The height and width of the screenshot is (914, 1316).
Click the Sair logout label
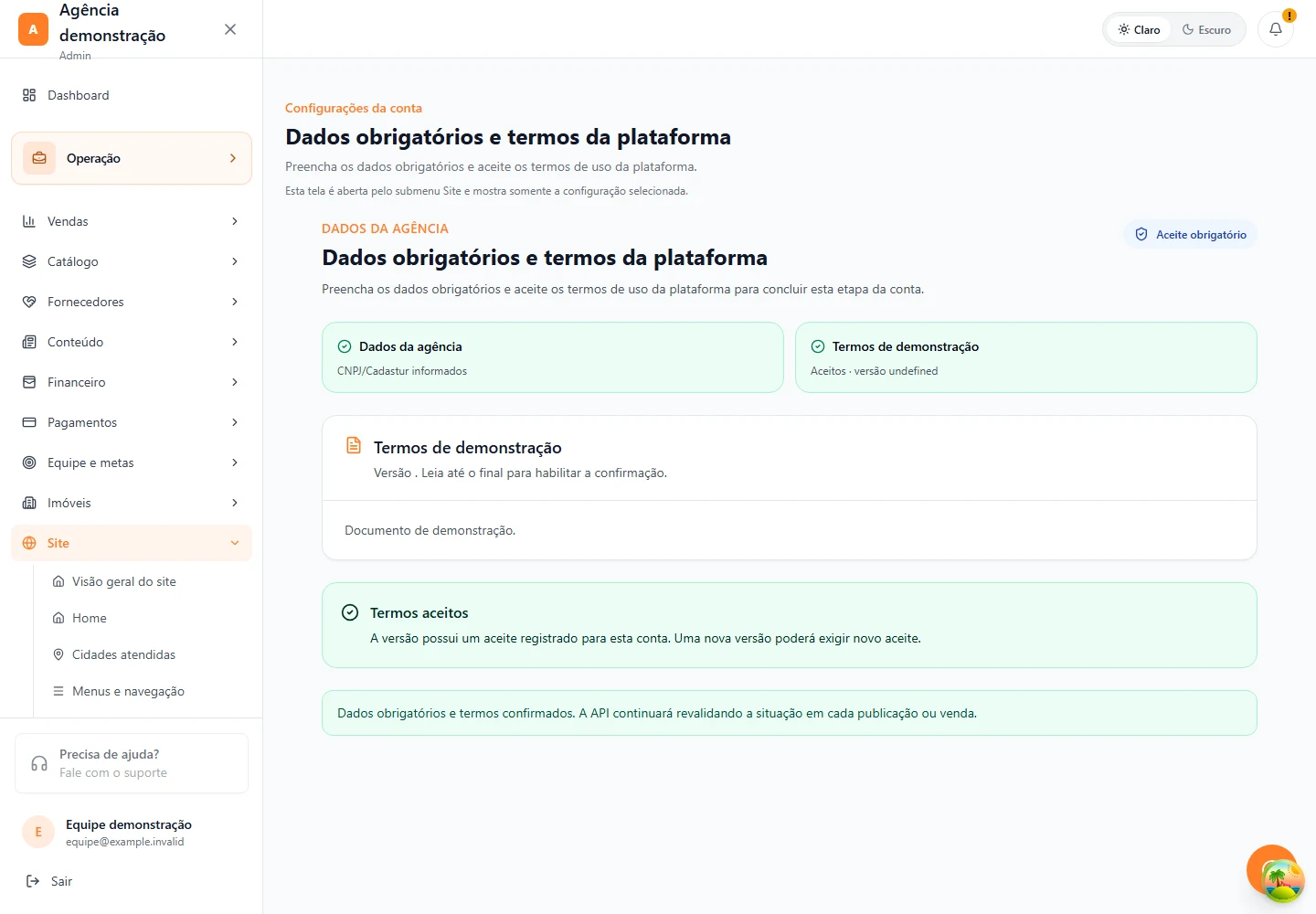coord(61,881)
